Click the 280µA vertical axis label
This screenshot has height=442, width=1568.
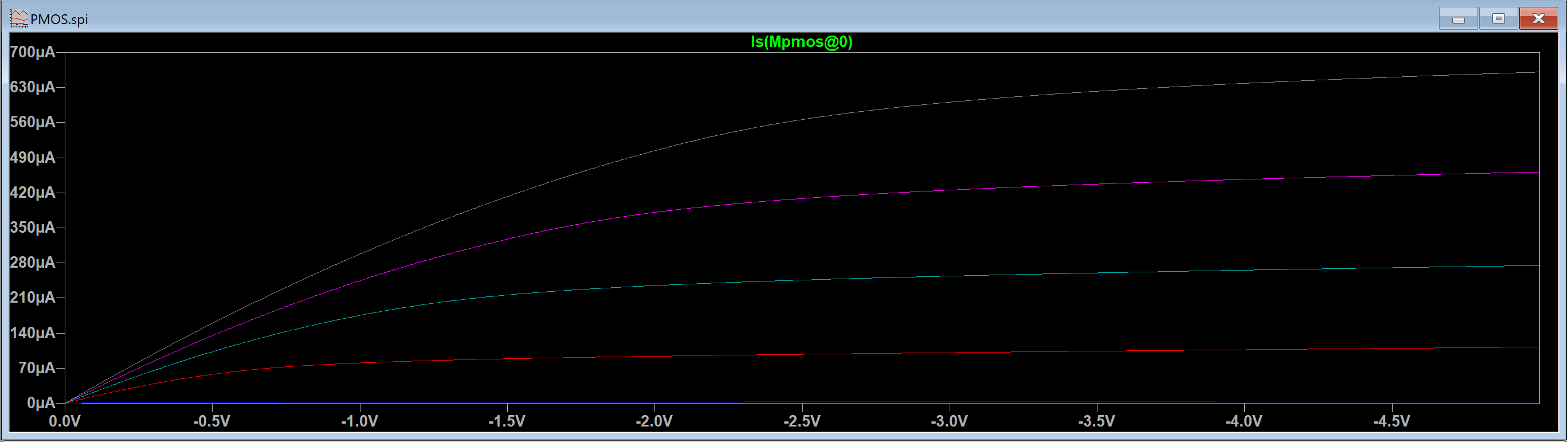pyautogui.click(x=32, y=263)
